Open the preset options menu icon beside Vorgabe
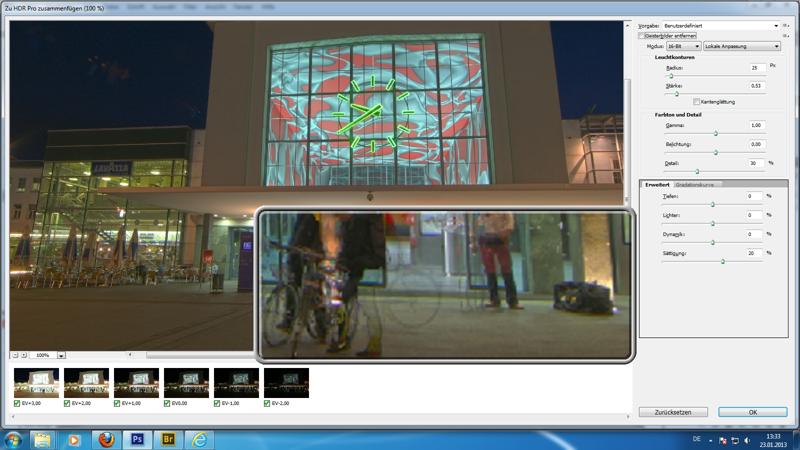 tap(786, 26)
